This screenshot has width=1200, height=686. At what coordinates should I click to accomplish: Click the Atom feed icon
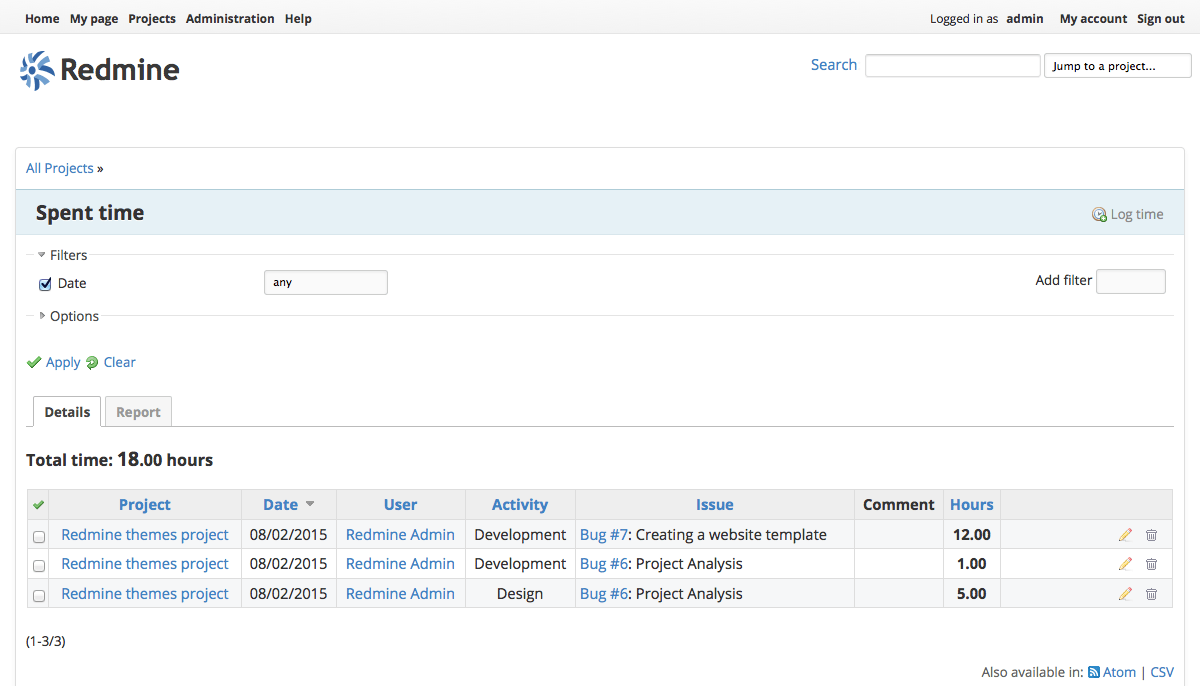1094,673
